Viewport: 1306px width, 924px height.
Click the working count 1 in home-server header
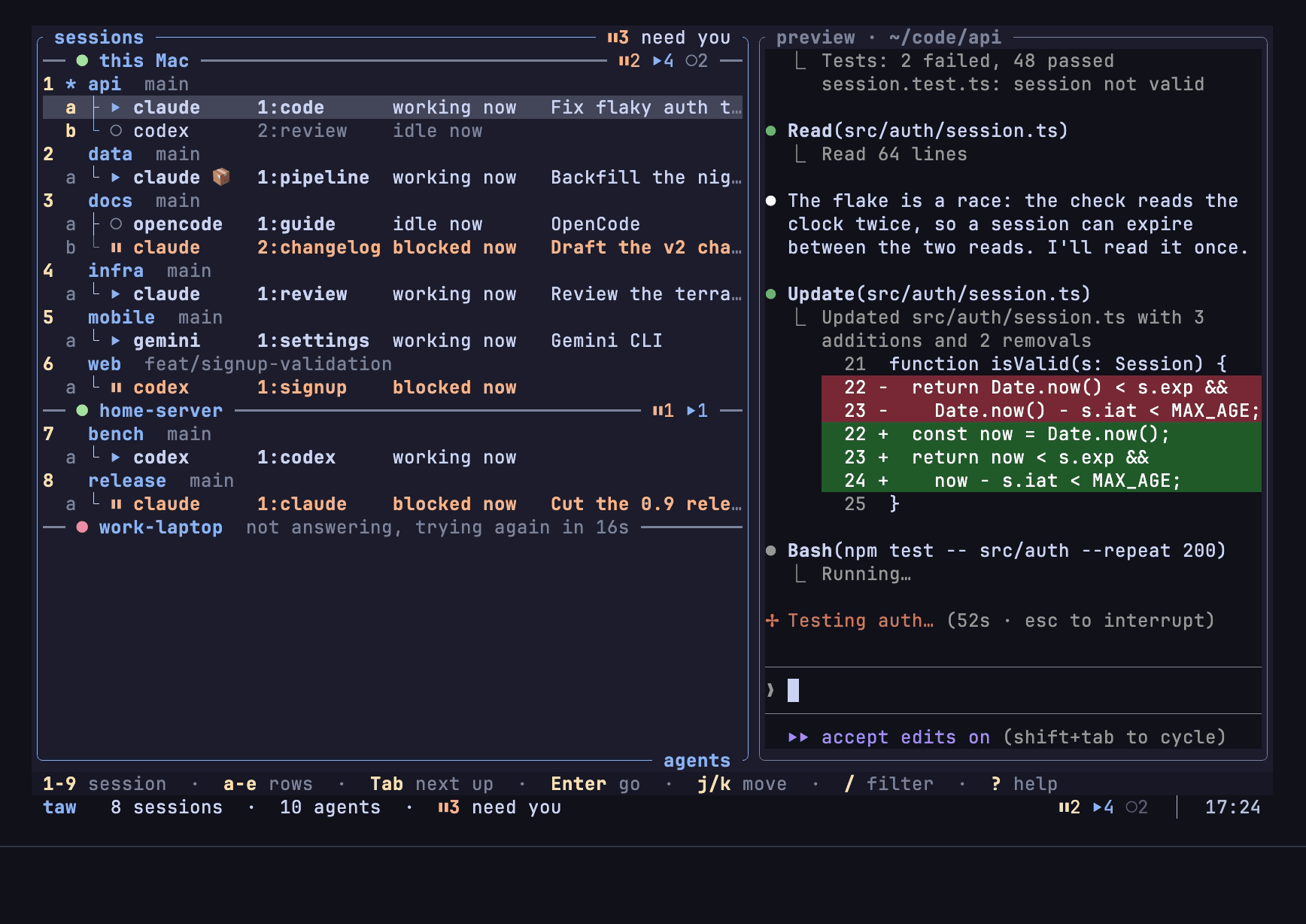coord(697,411)
